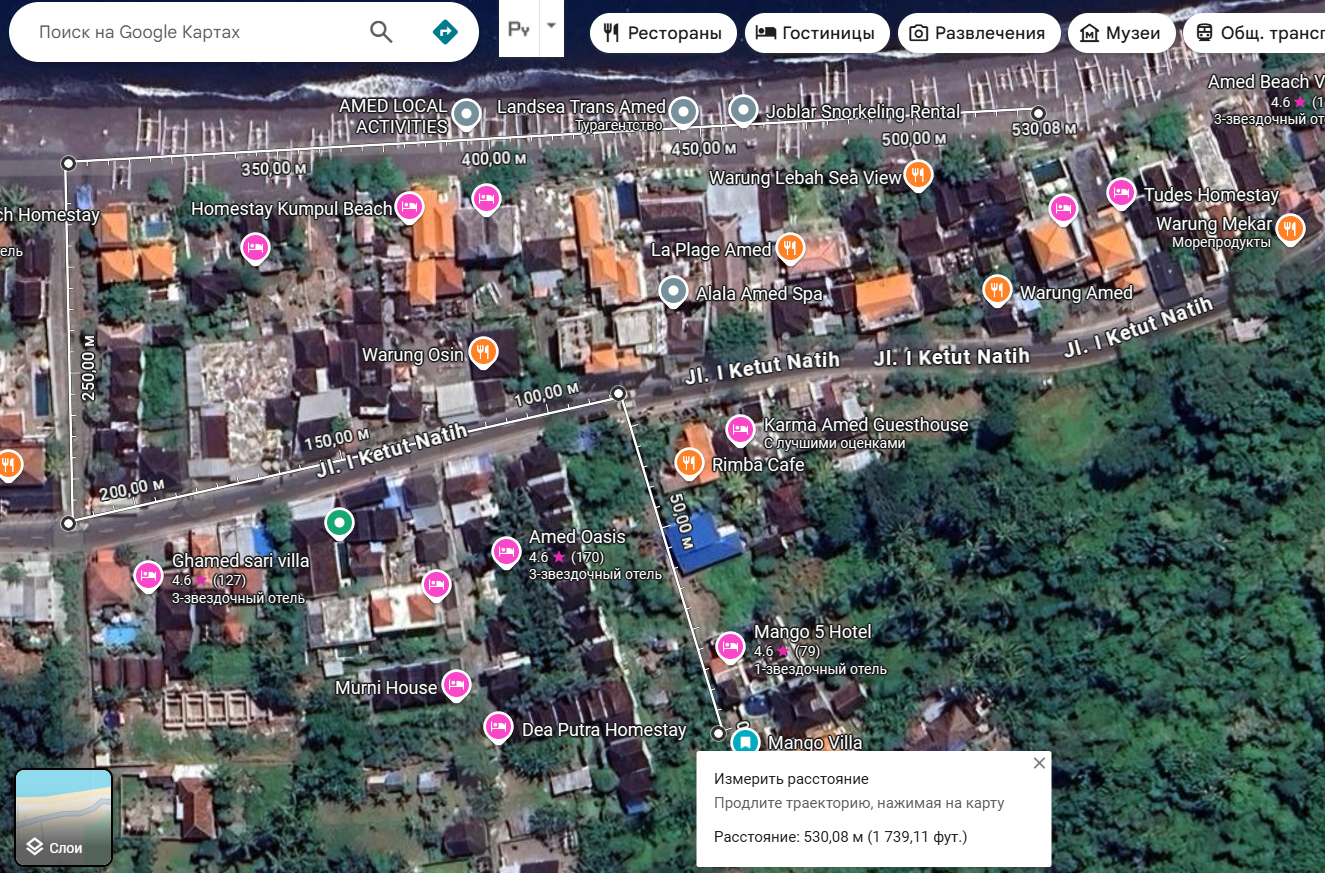
Task: Close the Измерить расстояние panel
Action: pos(1039,763)
